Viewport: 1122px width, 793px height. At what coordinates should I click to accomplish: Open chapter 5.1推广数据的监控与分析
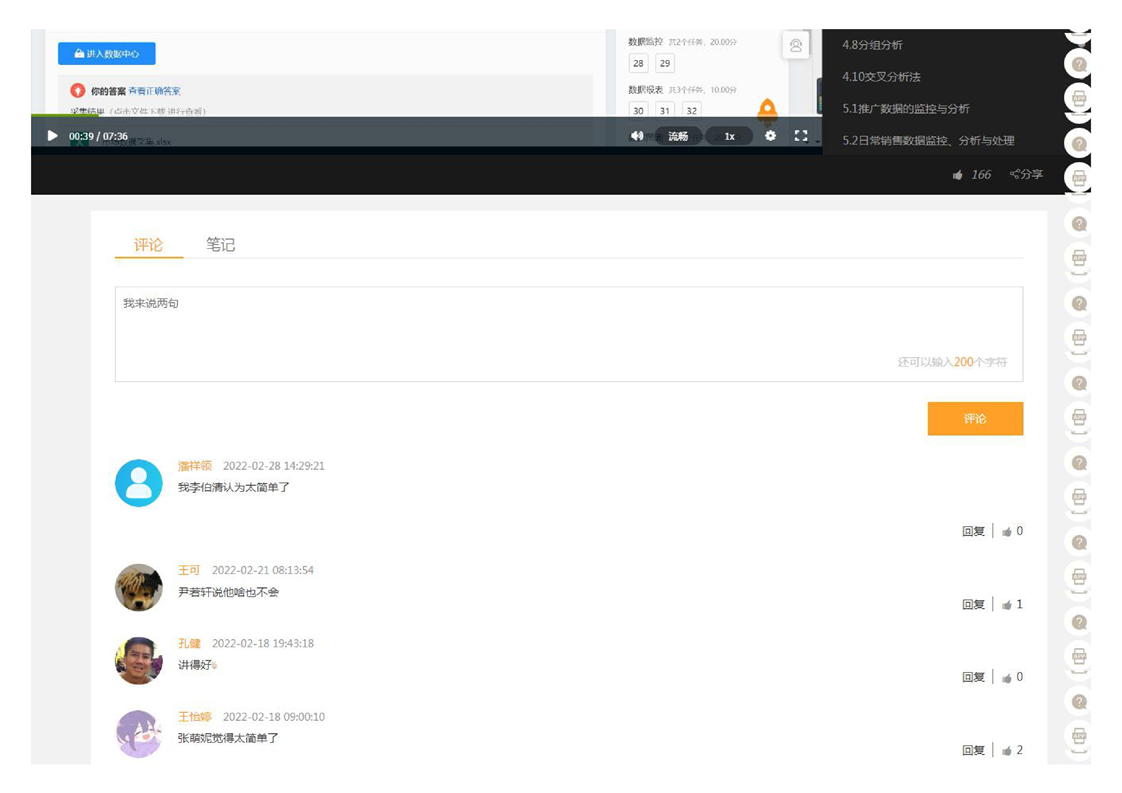[x=906, y=109]
